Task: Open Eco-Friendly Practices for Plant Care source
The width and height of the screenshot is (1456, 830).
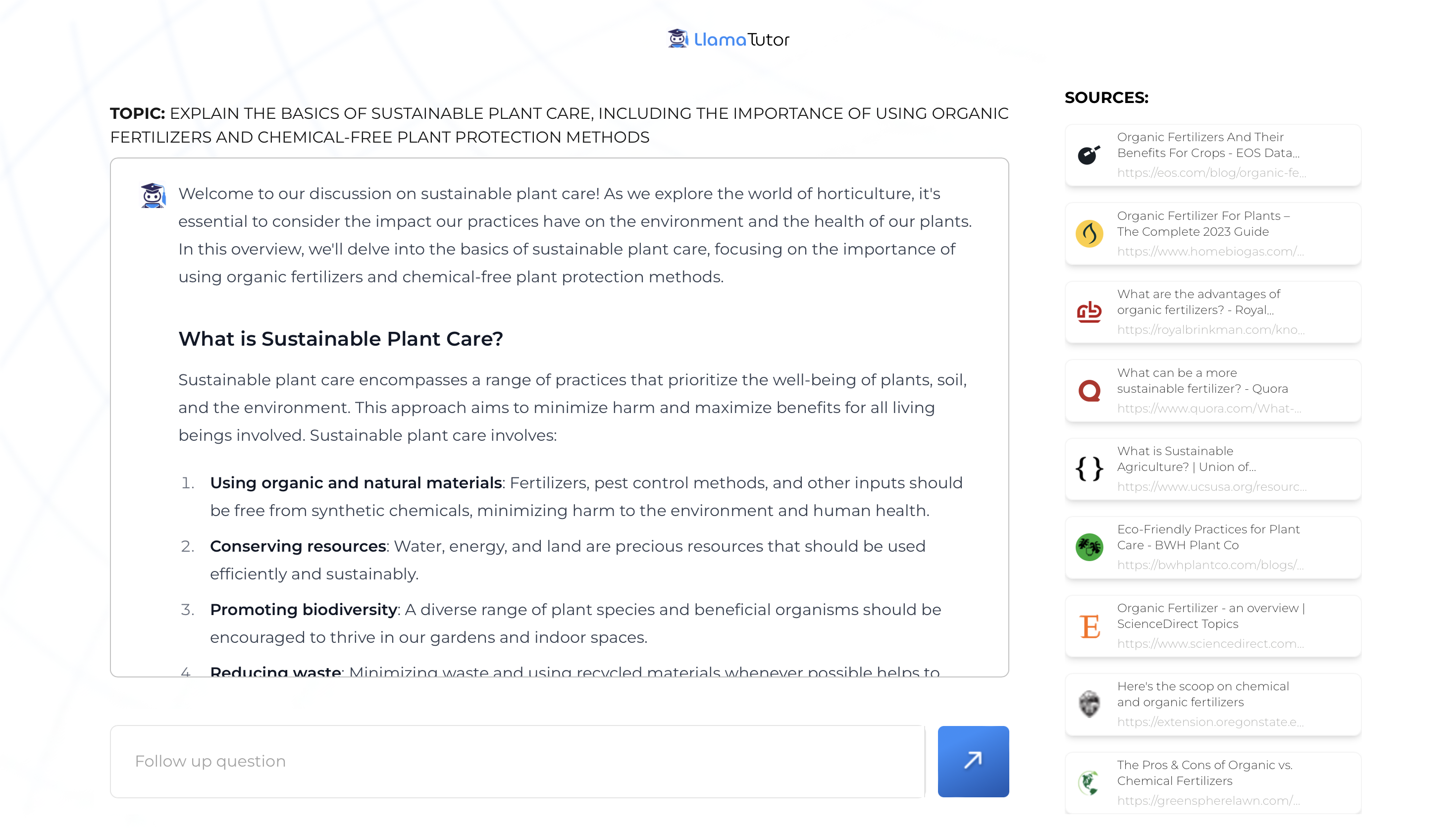Action: [1207, 537]
